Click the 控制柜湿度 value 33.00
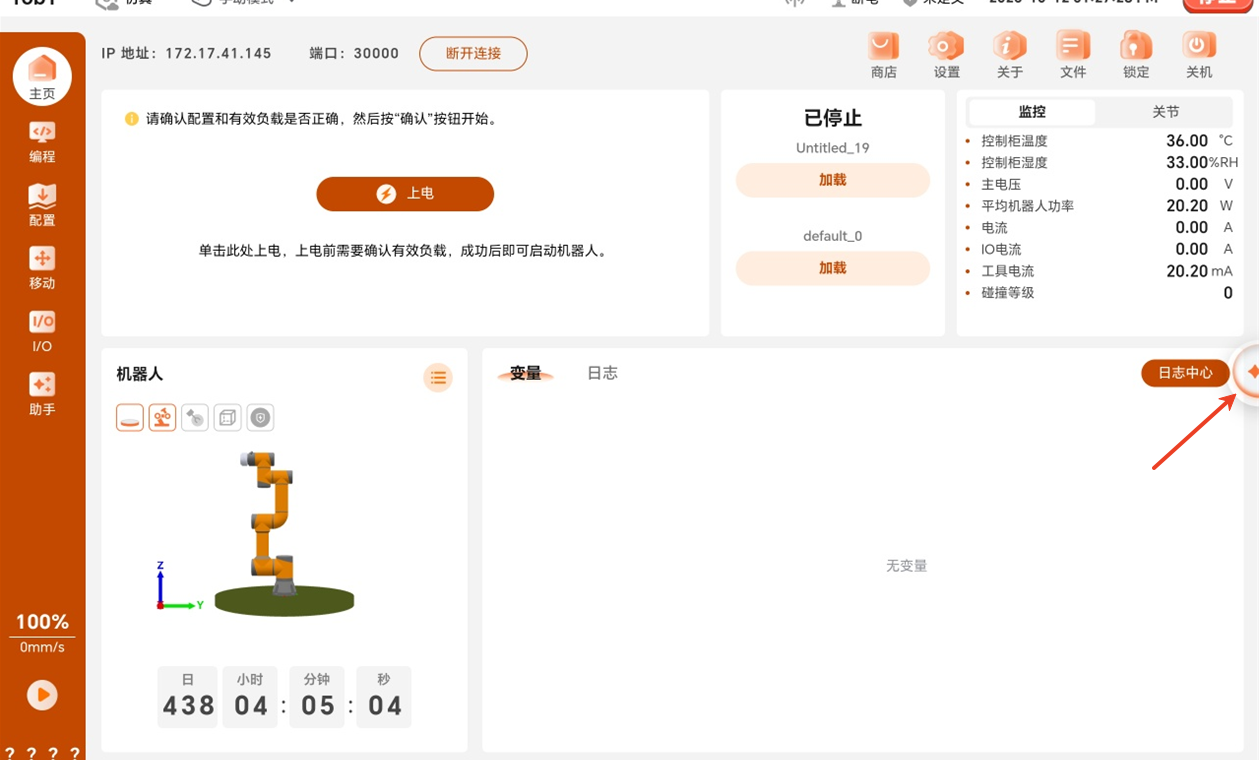The height and width of the screenshot is (760, 1259). 1187,163
